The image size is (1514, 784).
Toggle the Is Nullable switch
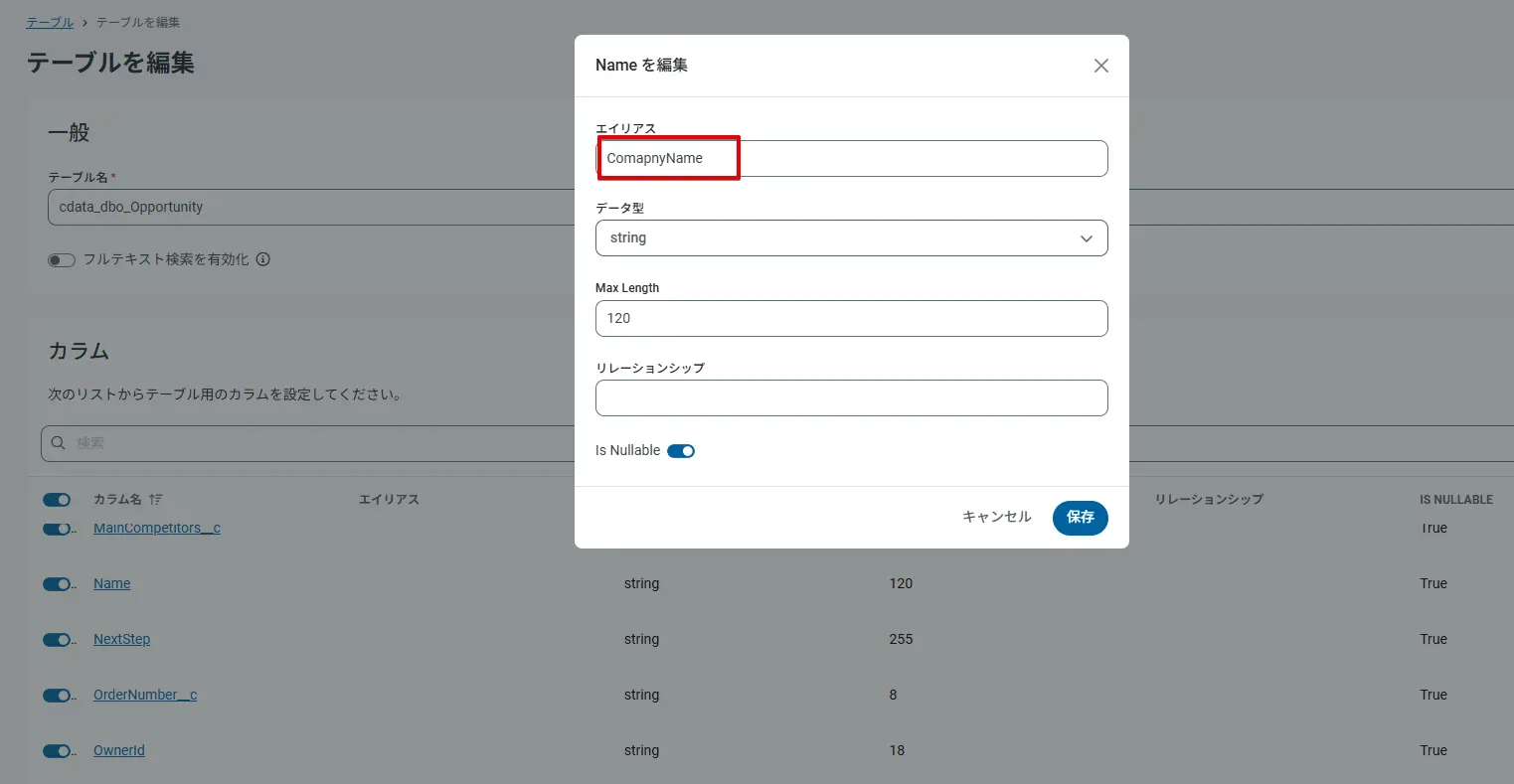pyautogui.click(x=681, y=451)
